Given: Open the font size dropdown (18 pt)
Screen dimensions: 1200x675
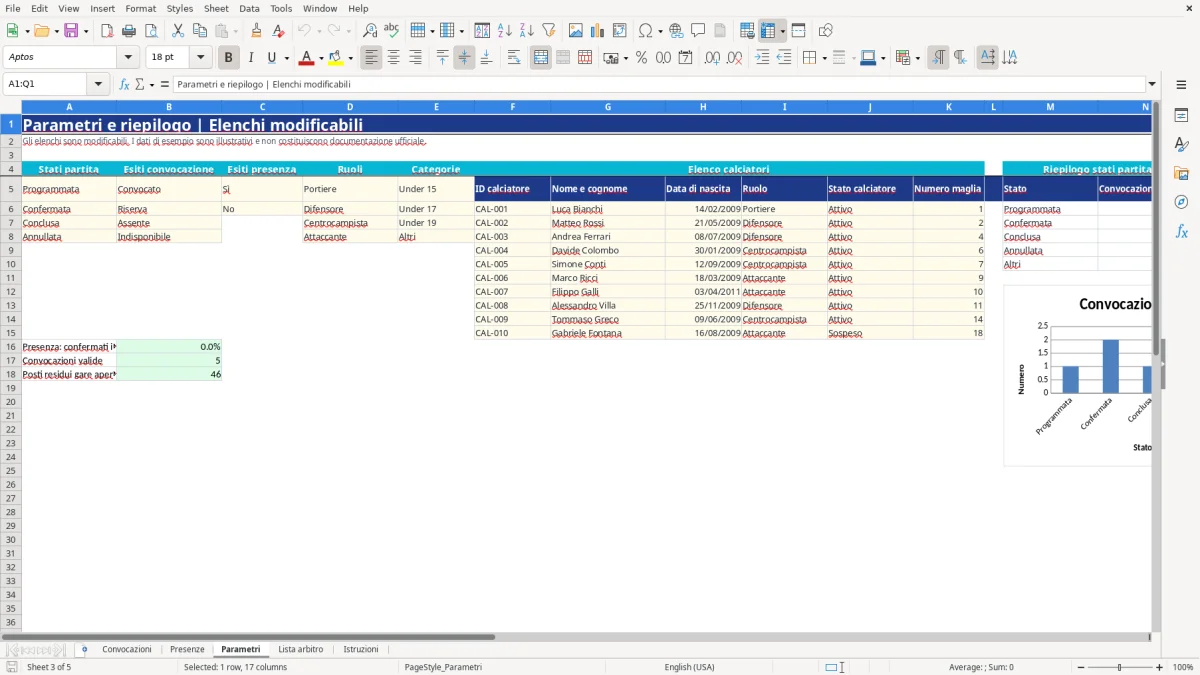Looking at the screenshot, I should click(201, 58).
